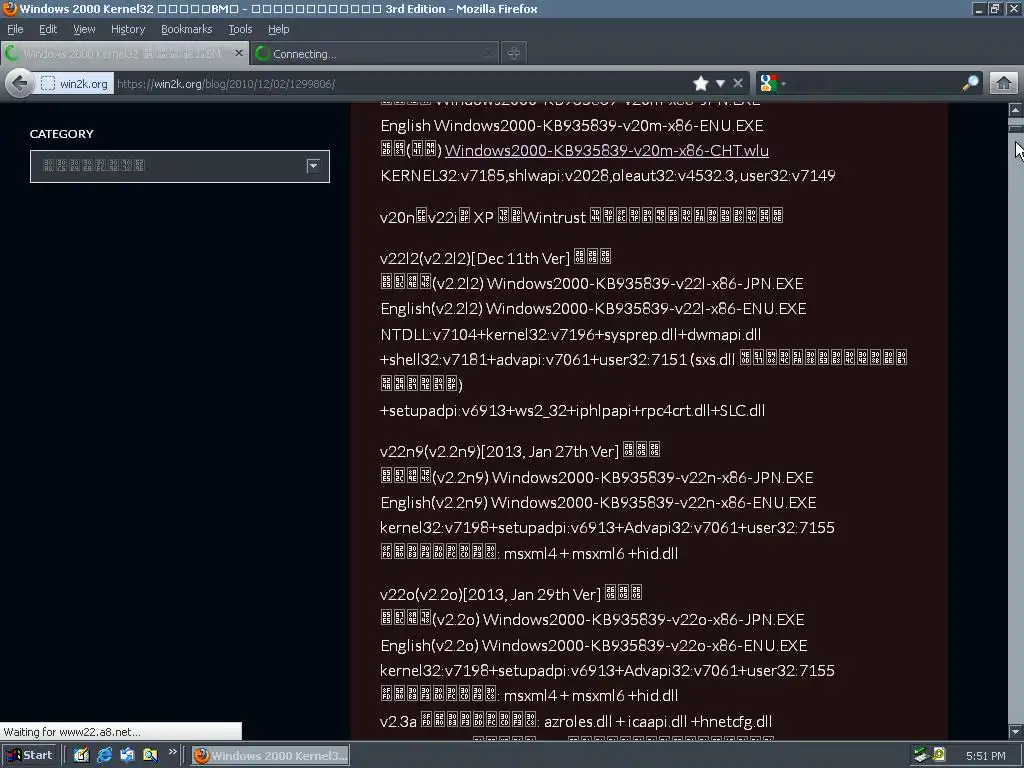Click the v2.3a azroles.dll + icaapi.dll line
Screen dimensions: 1024x768
point(576,722)
